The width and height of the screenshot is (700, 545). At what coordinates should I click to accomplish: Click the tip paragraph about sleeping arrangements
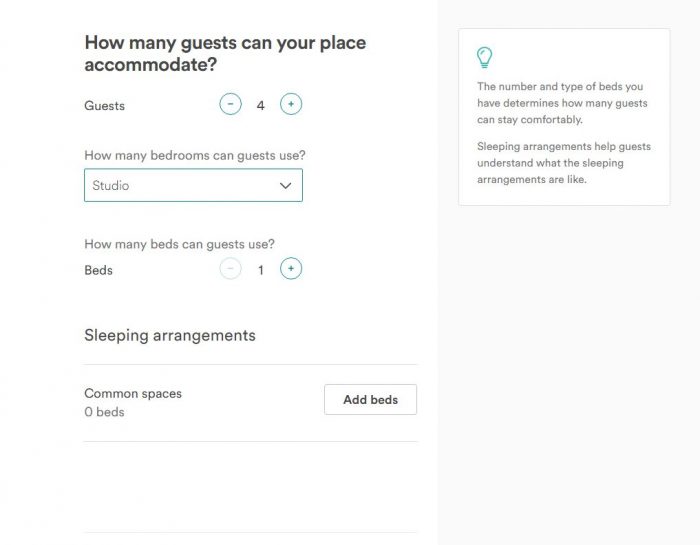[564, 163]
